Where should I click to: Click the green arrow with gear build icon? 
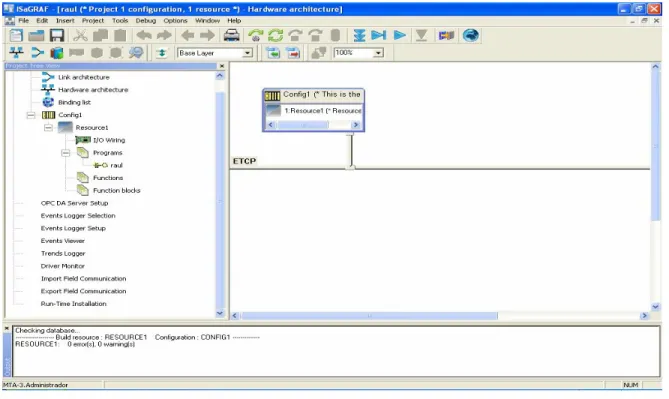click(x=256, y=35)
